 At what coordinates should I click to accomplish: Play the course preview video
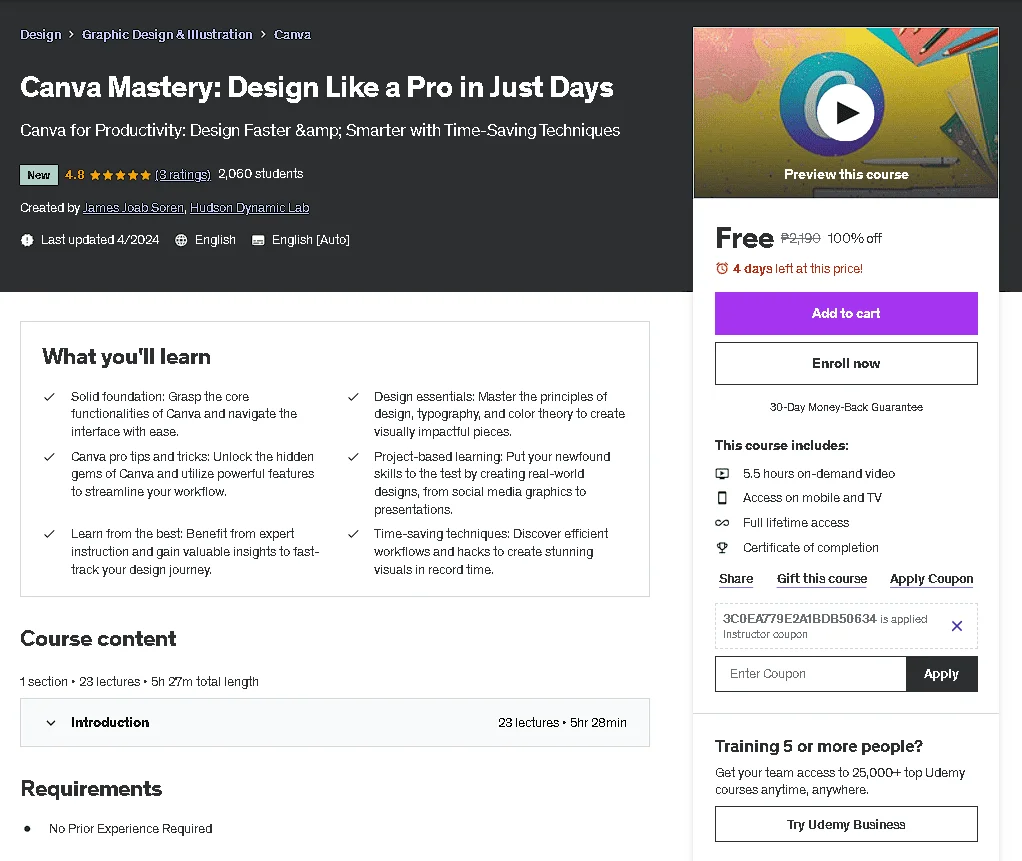coord(846,113)
